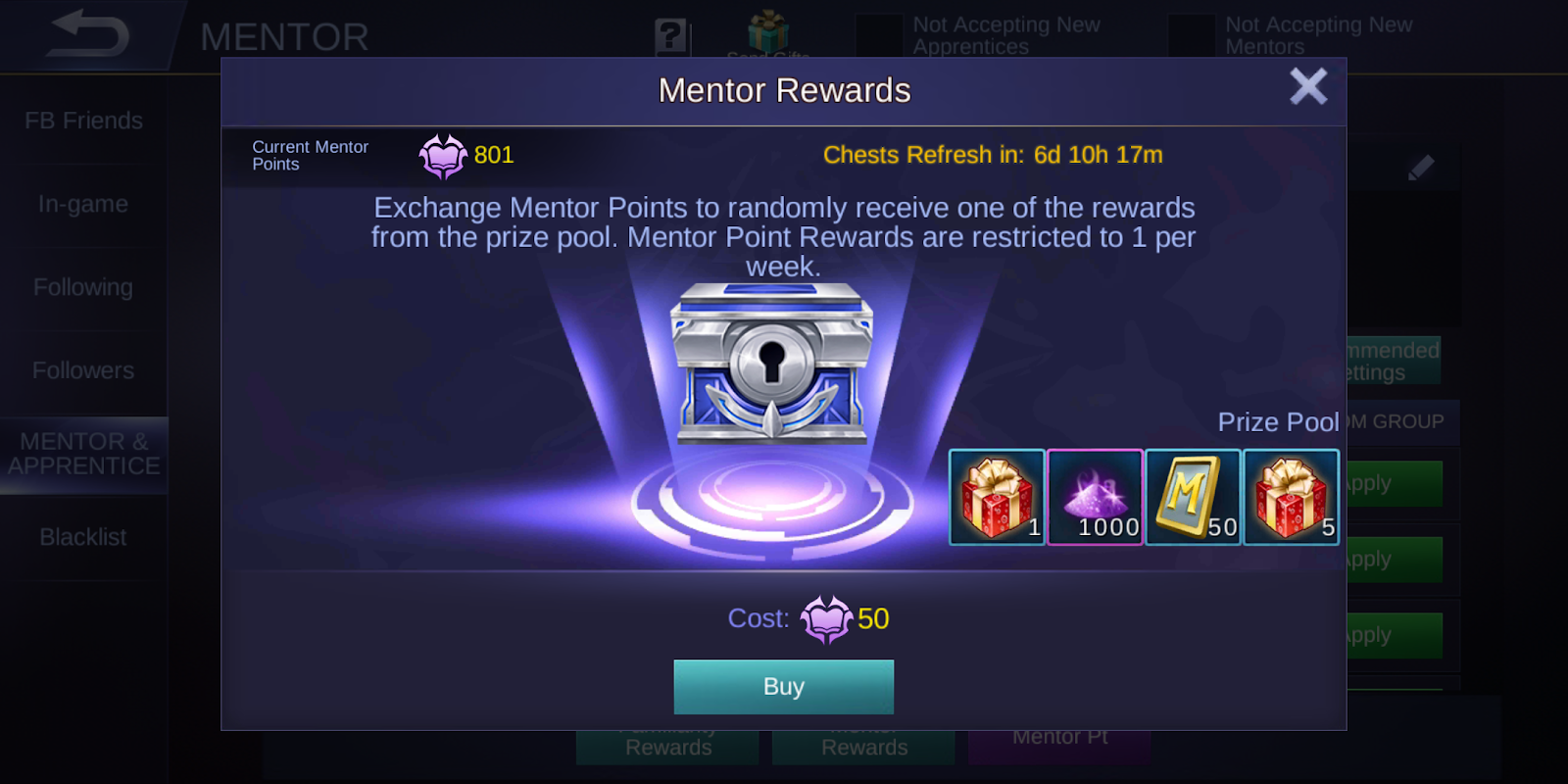Open the In-game friends tab
The height and width of the screenshot is (784, 1568).
tap(84, 204)
